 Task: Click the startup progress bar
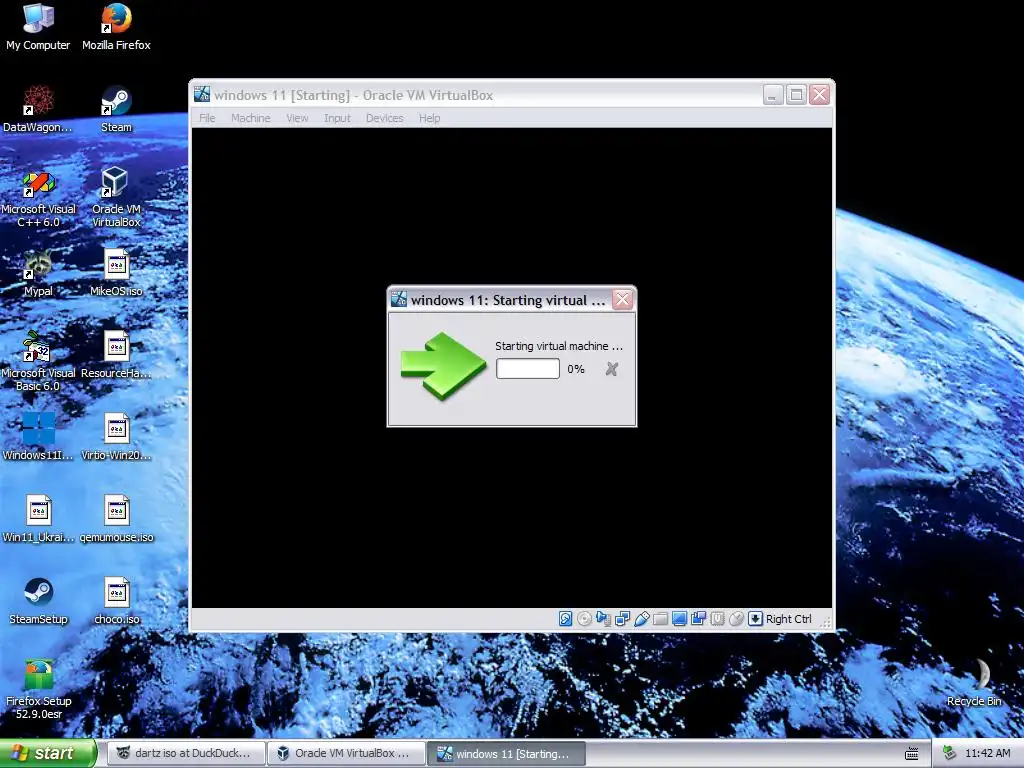pyautogui.click(x=528, y=368)
